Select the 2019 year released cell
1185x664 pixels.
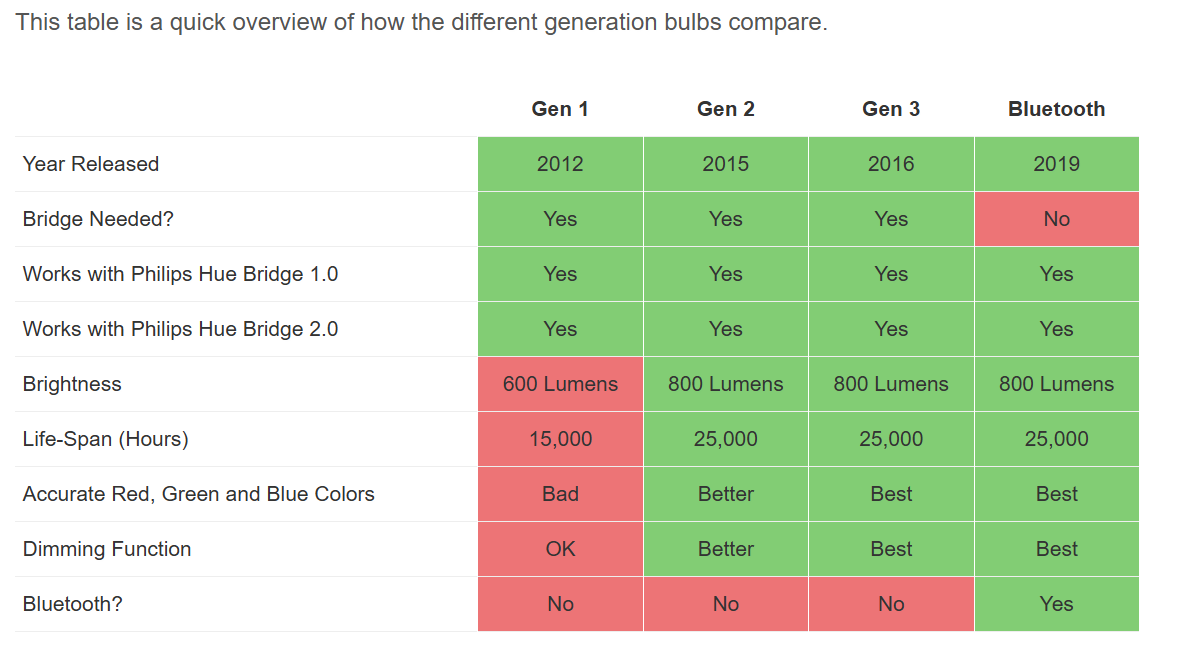(x=1056, y=164)
